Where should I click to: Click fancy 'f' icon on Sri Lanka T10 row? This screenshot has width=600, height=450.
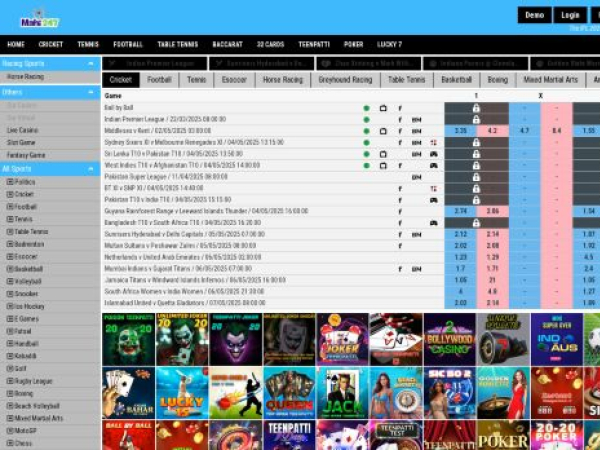[400, 154]
